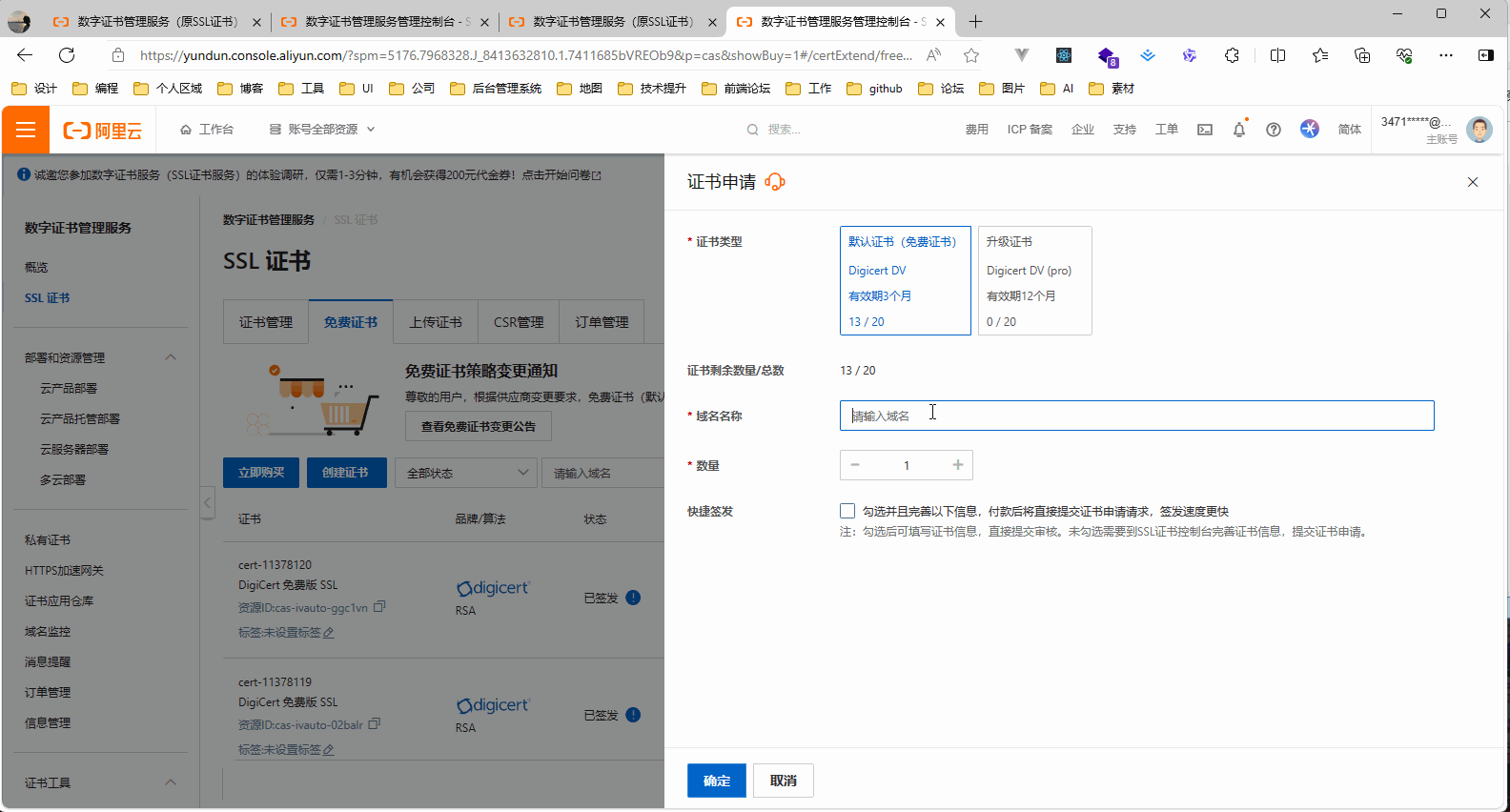Check the 快捷签发 checkbox

pyautogui.click(x=847, y=511)
